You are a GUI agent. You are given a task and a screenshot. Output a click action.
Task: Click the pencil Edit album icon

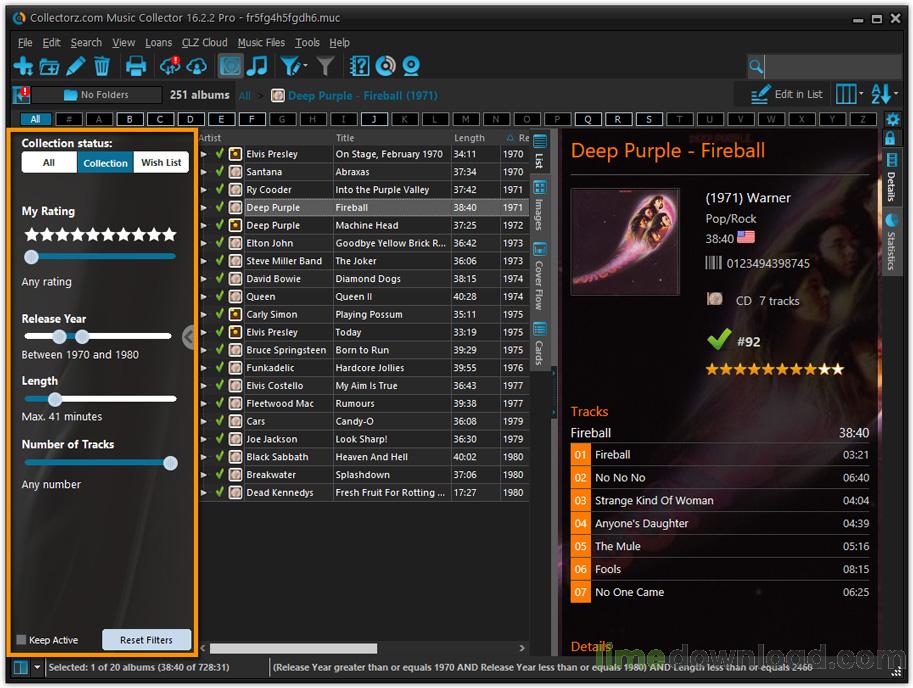point(76,67)
